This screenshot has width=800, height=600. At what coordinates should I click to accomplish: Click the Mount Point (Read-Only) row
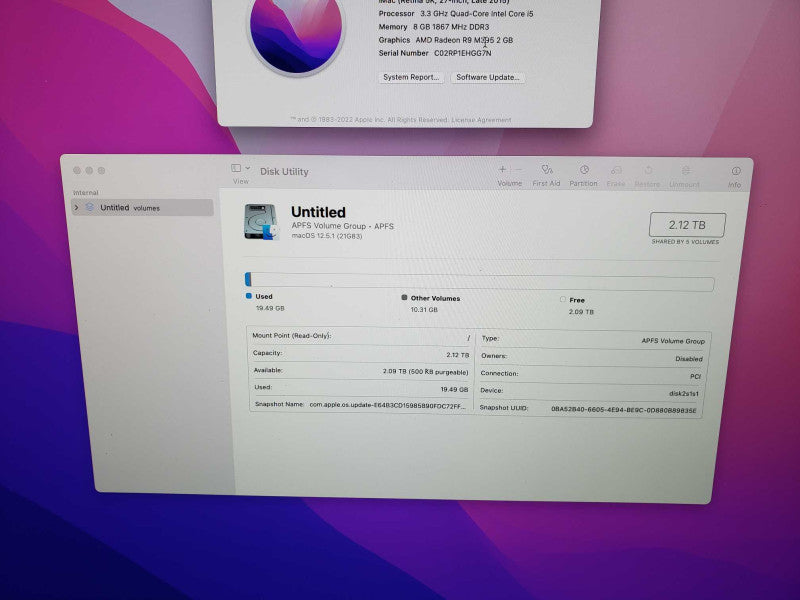coord(361,336)
